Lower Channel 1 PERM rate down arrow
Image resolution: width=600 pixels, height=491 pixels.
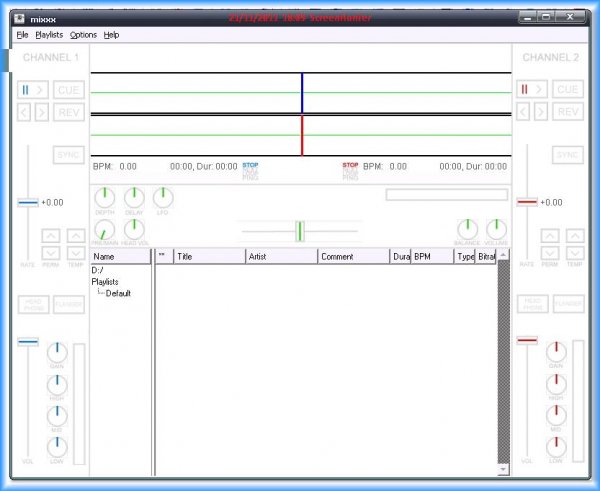tap(51, 253)
